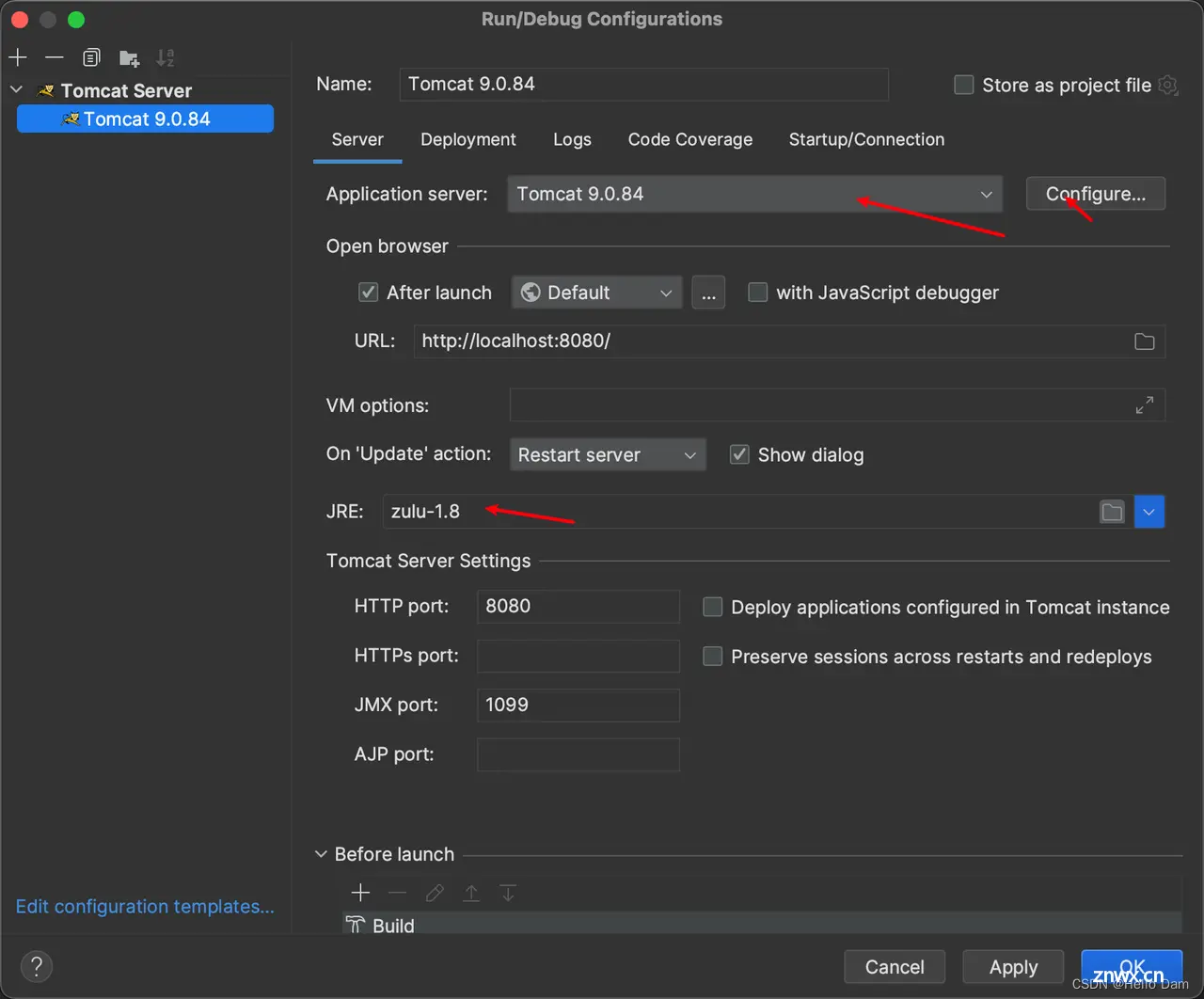The width and height of the screenshot is (1204, 999).
Task: Create a new configuration folder
Action: tap(129, 58)
